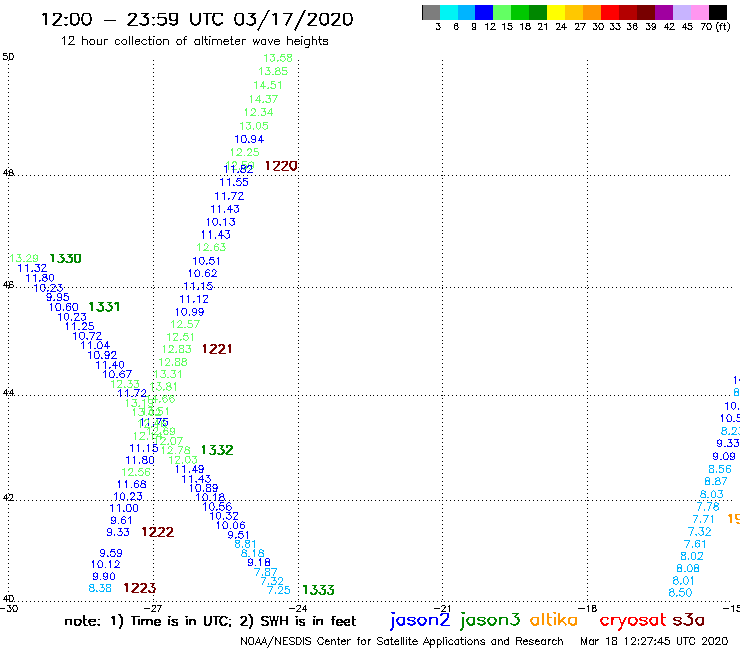Select the wave height value 9.18

point(259,562)
